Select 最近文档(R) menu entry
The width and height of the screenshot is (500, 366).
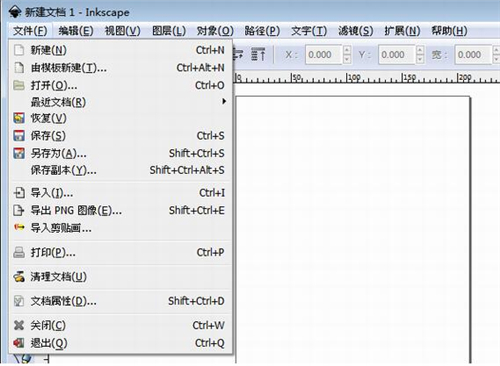(120, 102)
